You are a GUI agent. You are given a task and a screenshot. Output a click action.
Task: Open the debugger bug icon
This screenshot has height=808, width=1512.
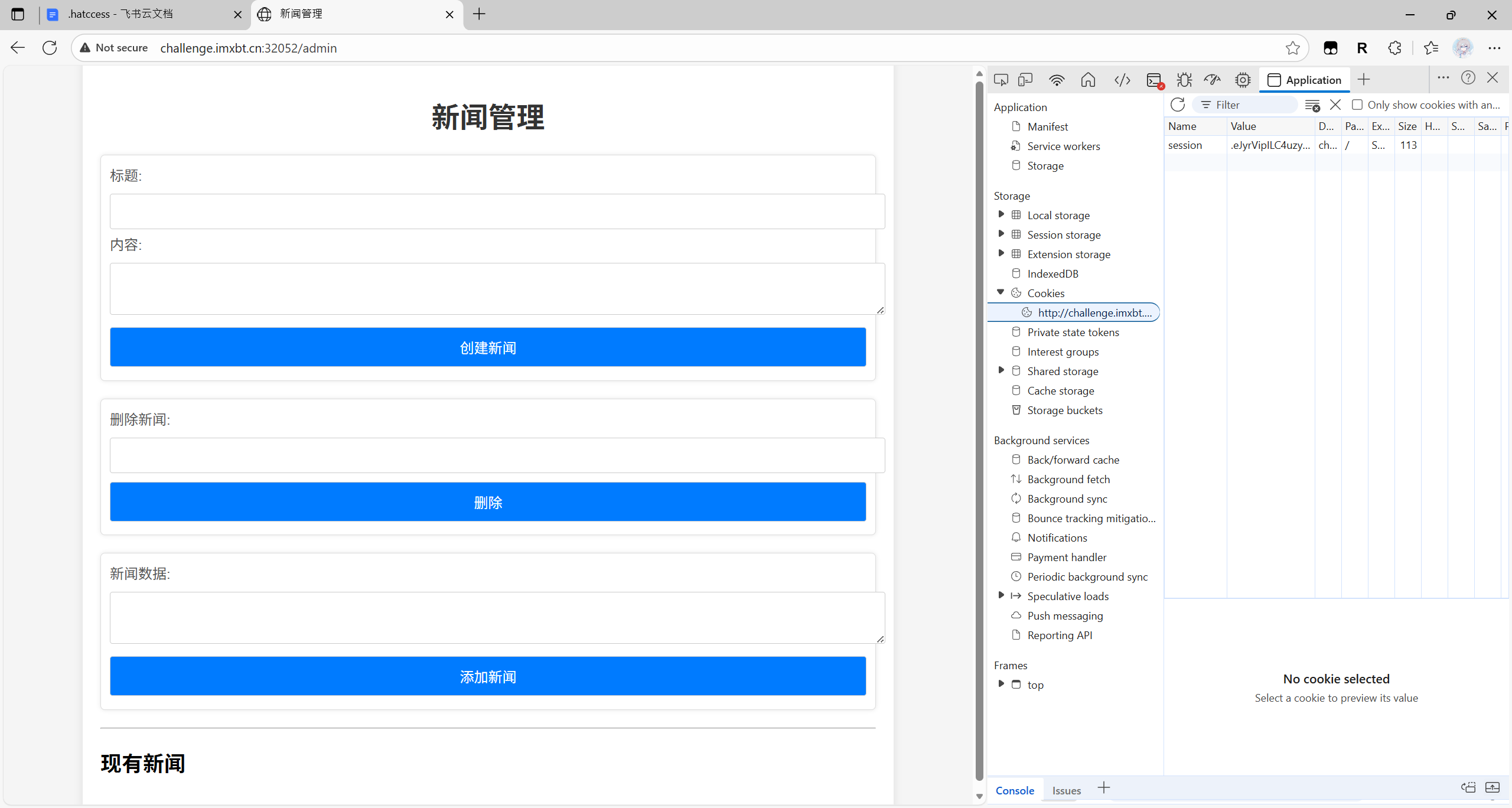click(x=1184, y=79)
